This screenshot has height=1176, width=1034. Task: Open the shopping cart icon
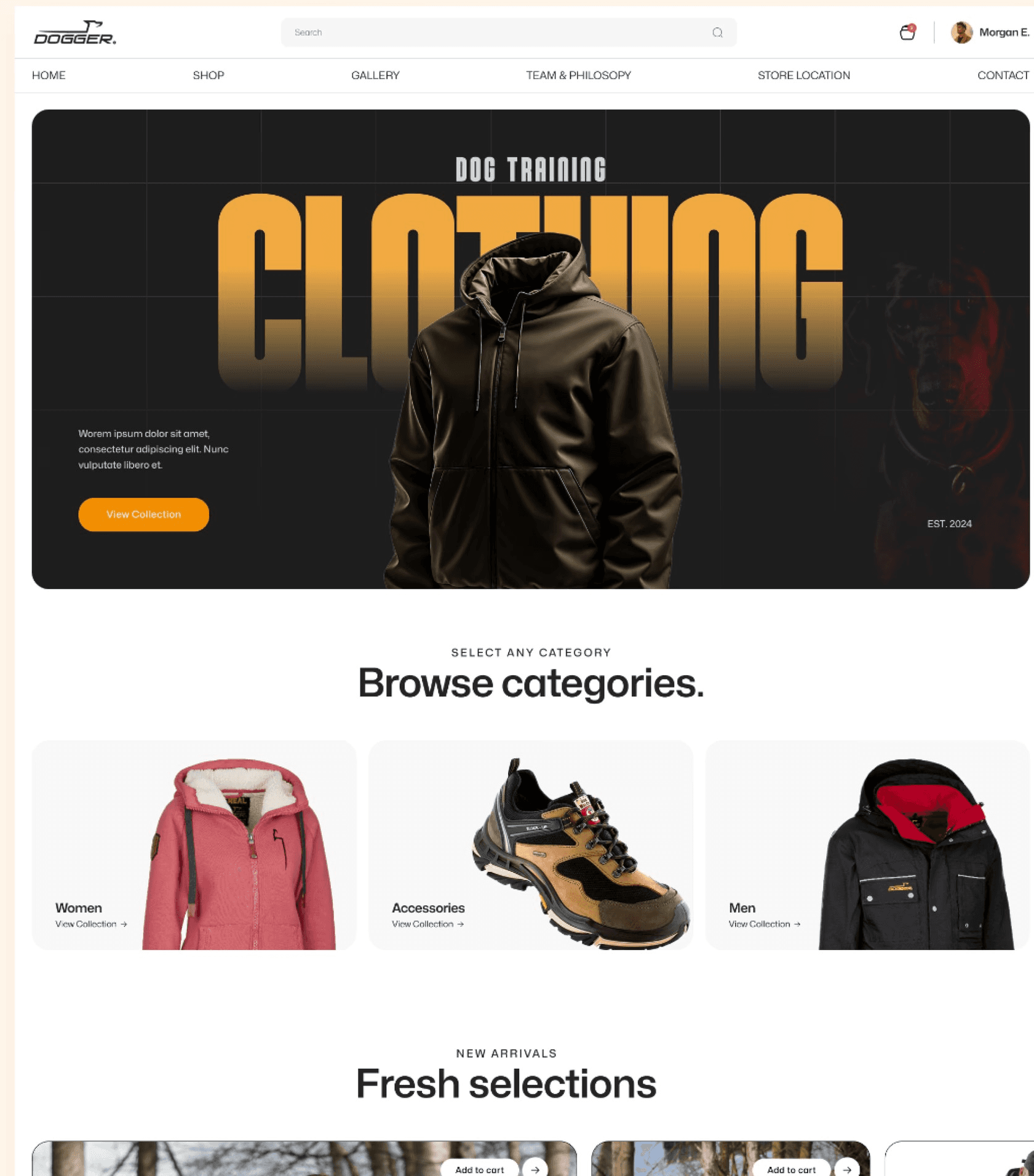[x=907, y=32]
